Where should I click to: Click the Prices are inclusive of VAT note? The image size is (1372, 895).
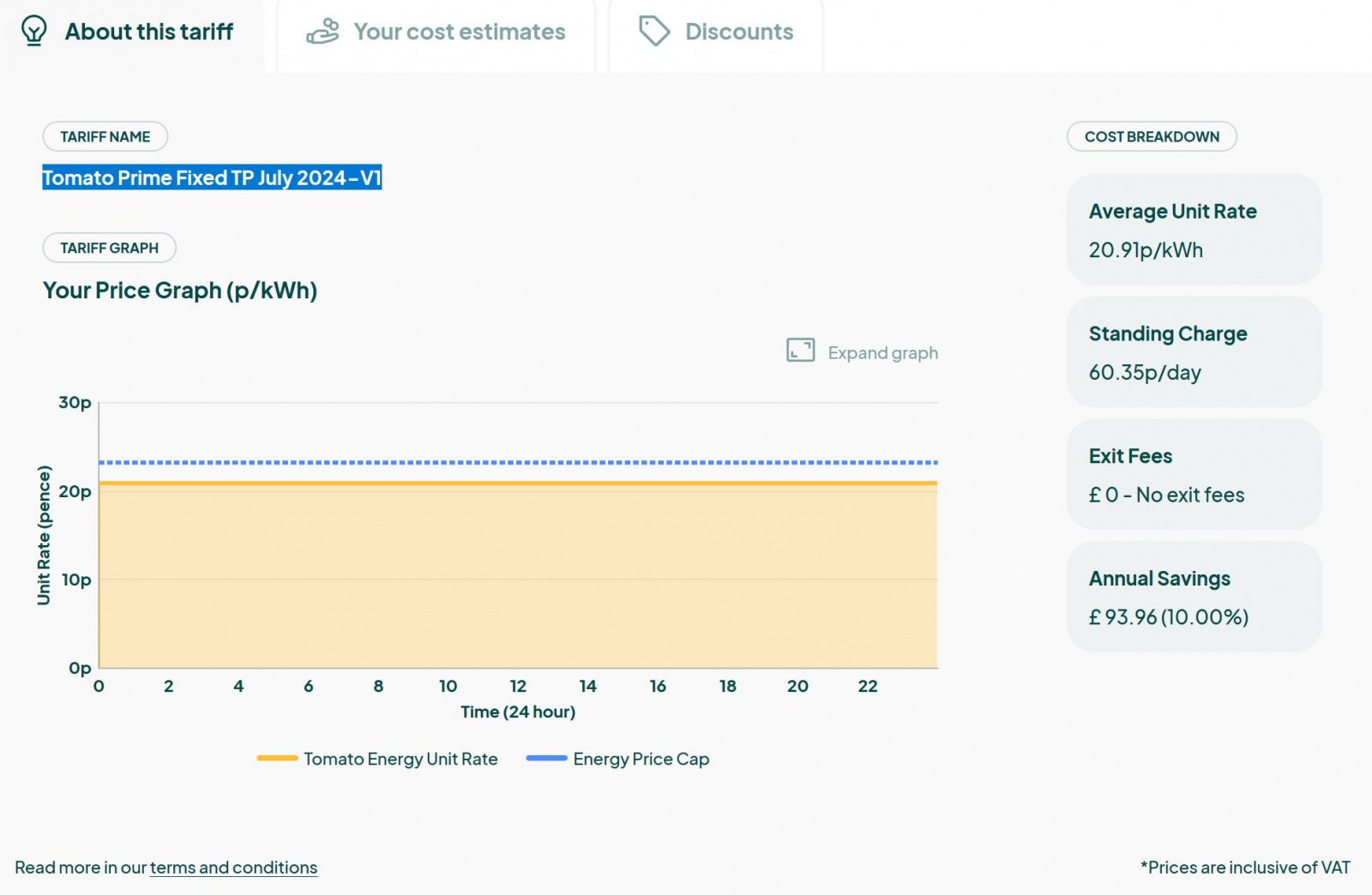tap(1245, 868)
